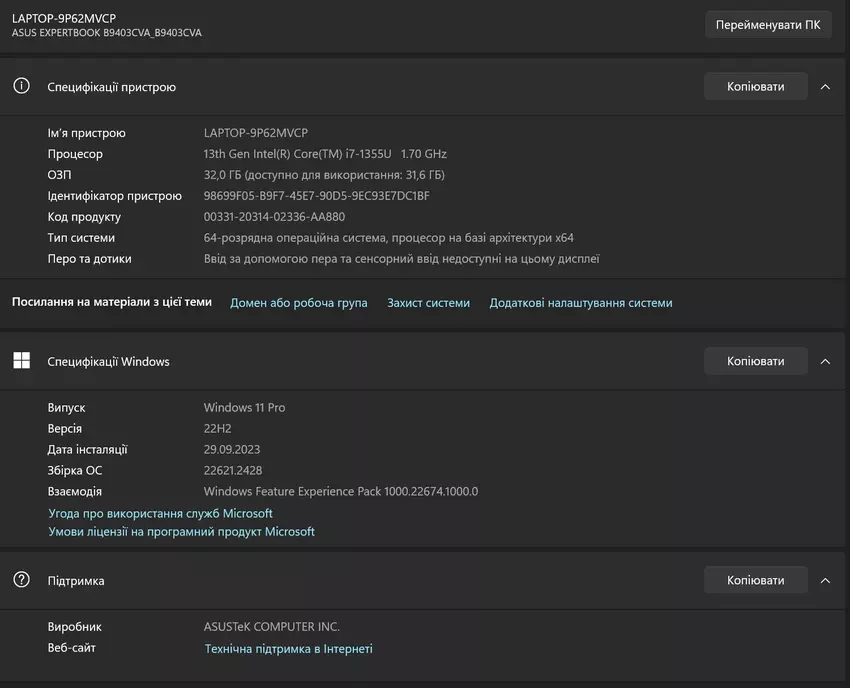
Task: Copy device specs with the Копіювати button
Action: (755, 86)
